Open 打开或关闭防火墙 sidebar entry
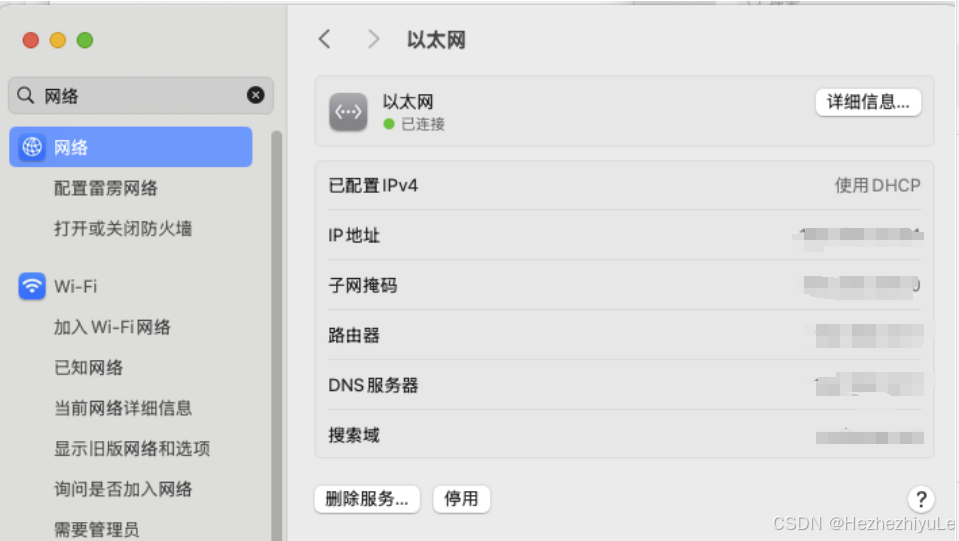 tap(123, 228)
